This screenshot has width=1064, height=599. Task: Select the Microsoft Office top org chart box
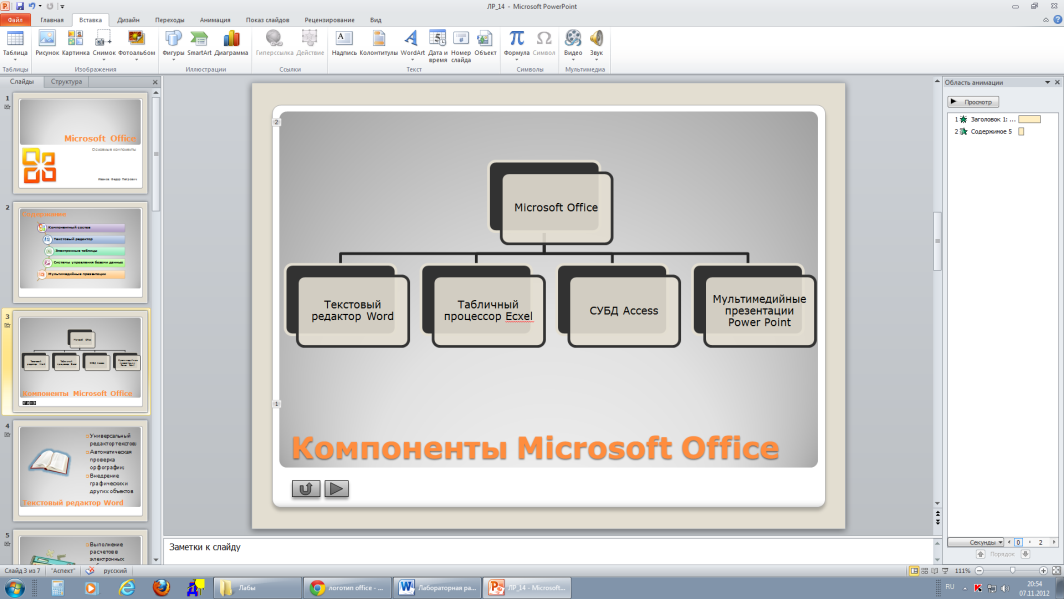tap(556, 208)
